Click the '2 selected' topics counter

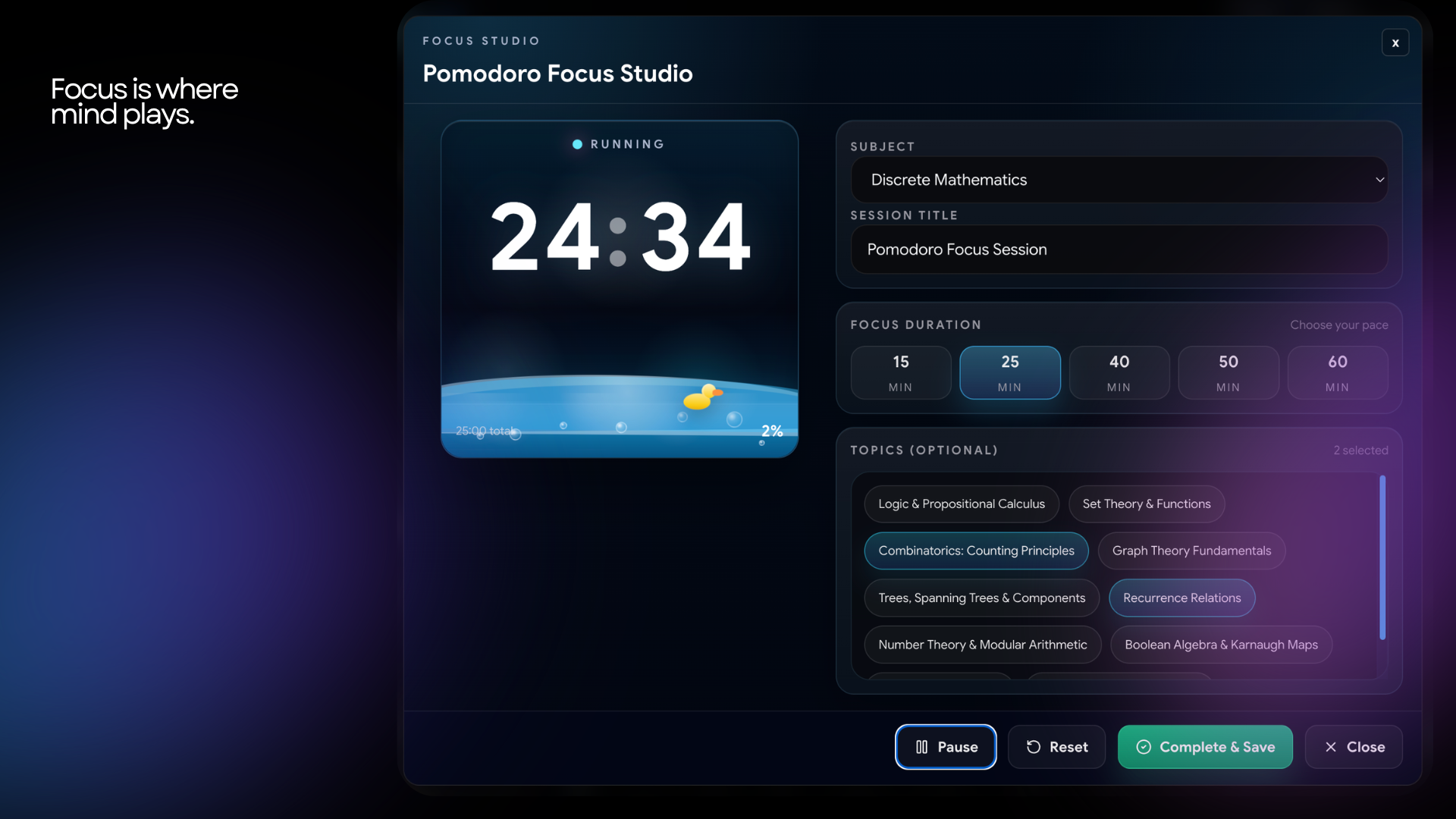click(x=1360, y=450)
